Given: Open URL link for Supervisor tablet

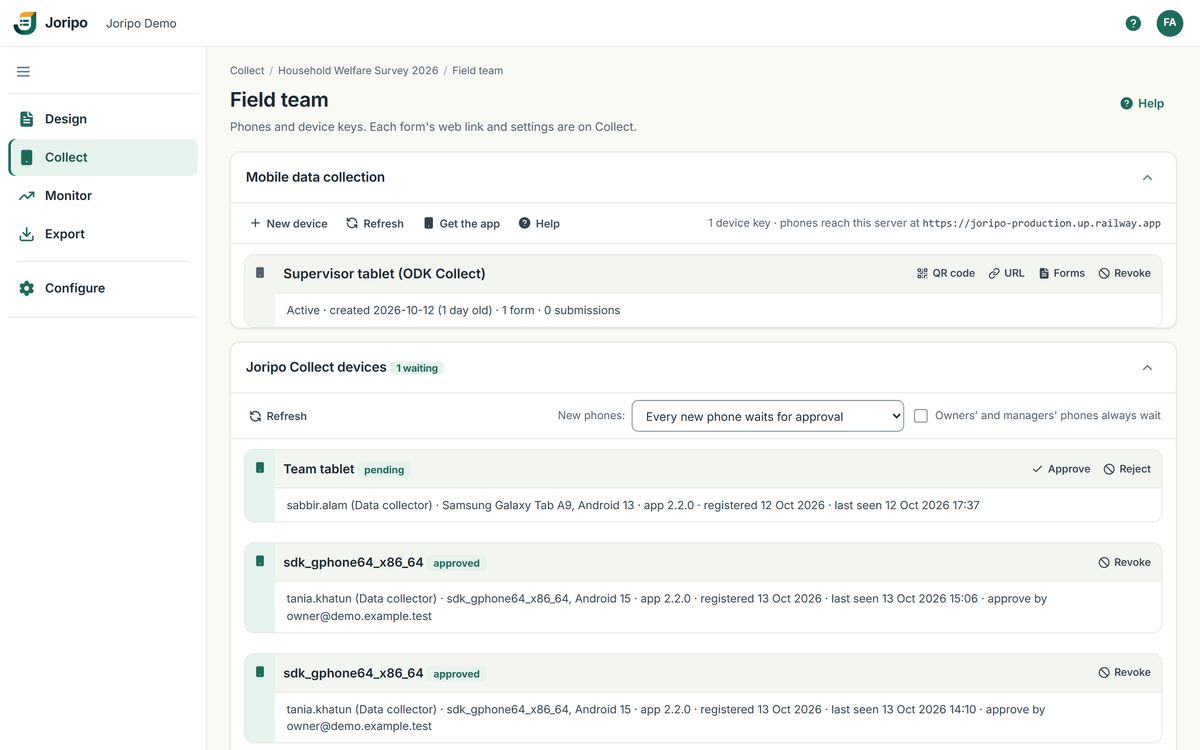Looking at the screenshot, I should click(1006, 273).
